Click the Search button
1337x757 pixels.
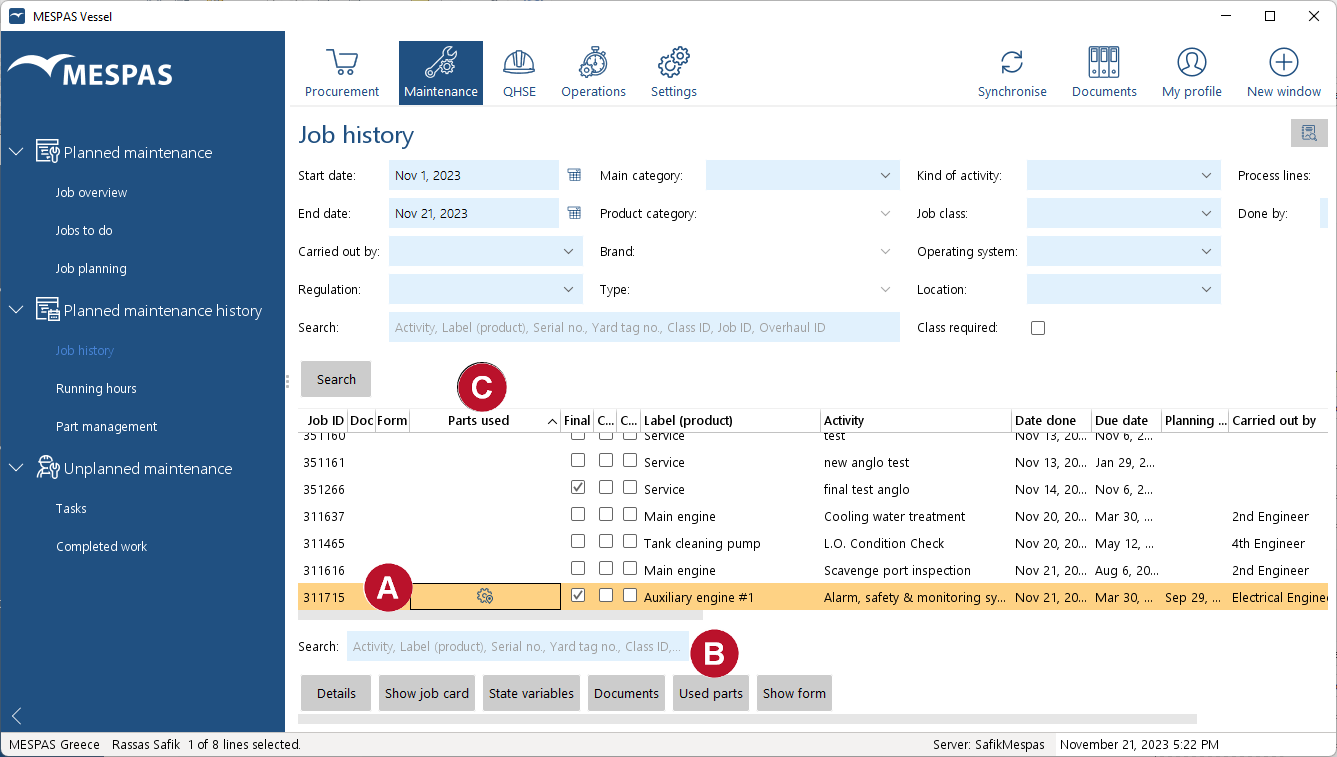pos(336,379)
